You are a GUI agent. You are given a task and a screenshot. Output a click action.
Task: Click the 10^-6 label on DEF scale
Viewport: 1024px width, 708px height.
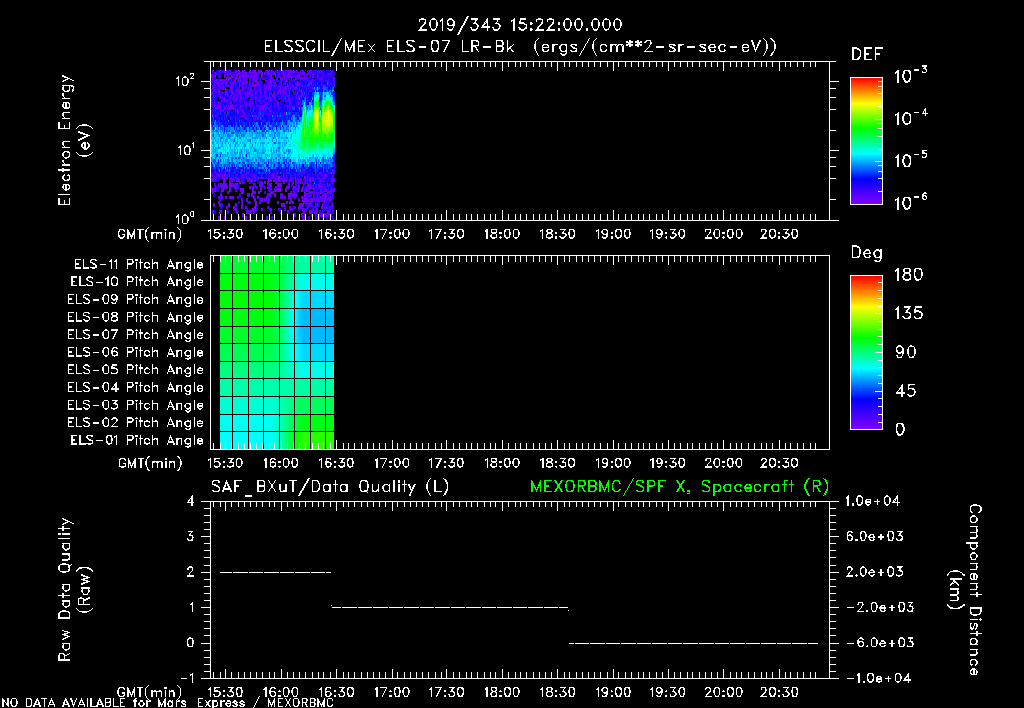pos(910,202)
